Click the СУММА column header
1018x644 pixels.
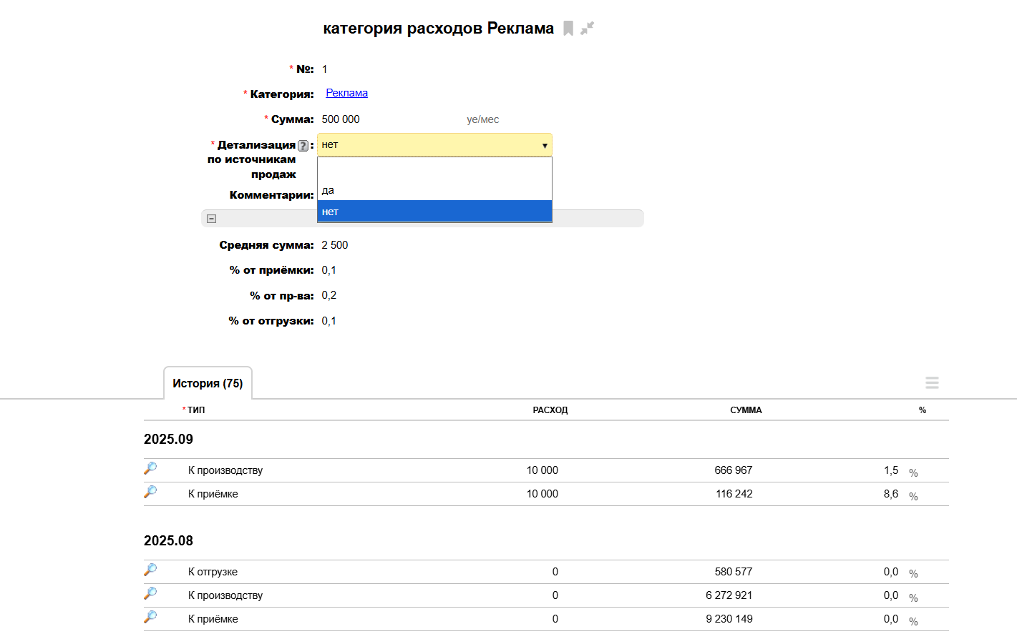[746, 410]
